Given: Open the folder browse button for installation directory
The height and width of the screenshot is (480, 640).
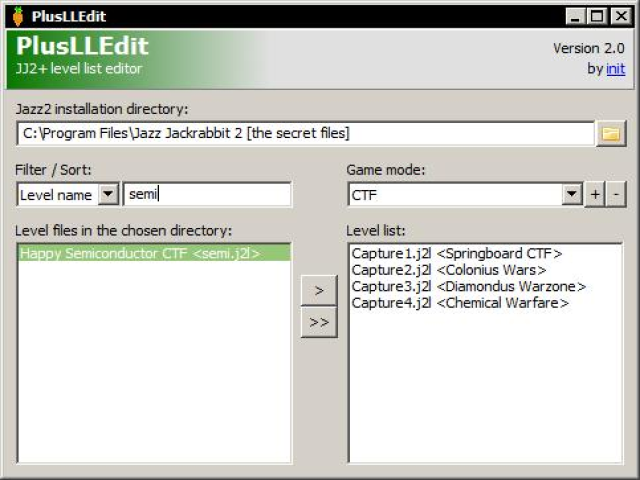Looking at the screenshot, I should 611,133.
